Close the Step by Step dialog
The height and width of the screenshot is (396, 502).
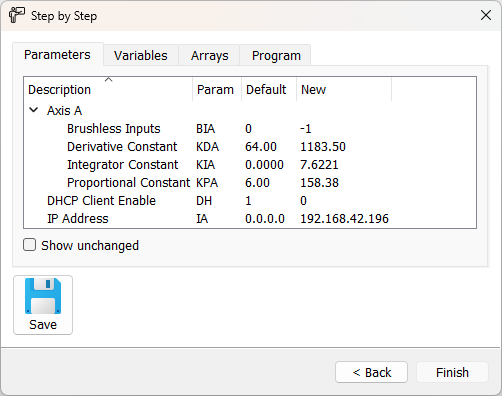tap(486, 15)
